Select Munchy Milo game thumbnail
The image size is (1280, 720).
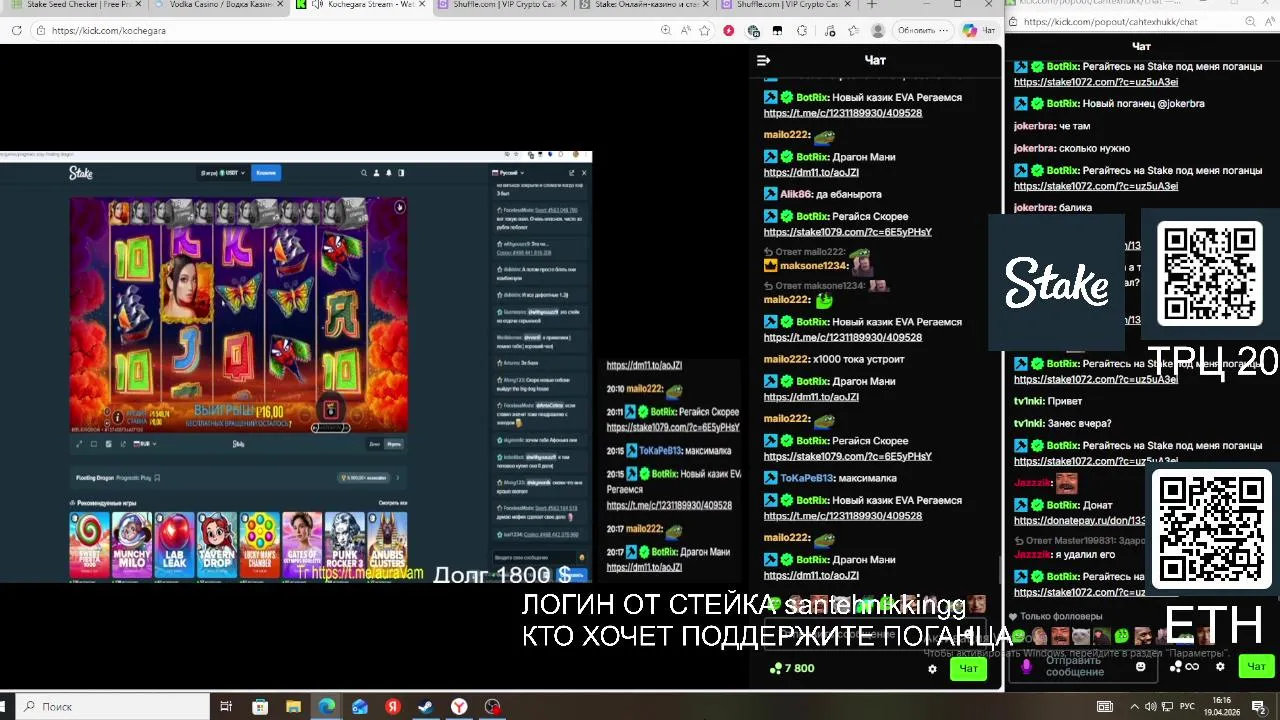point(131,545)
